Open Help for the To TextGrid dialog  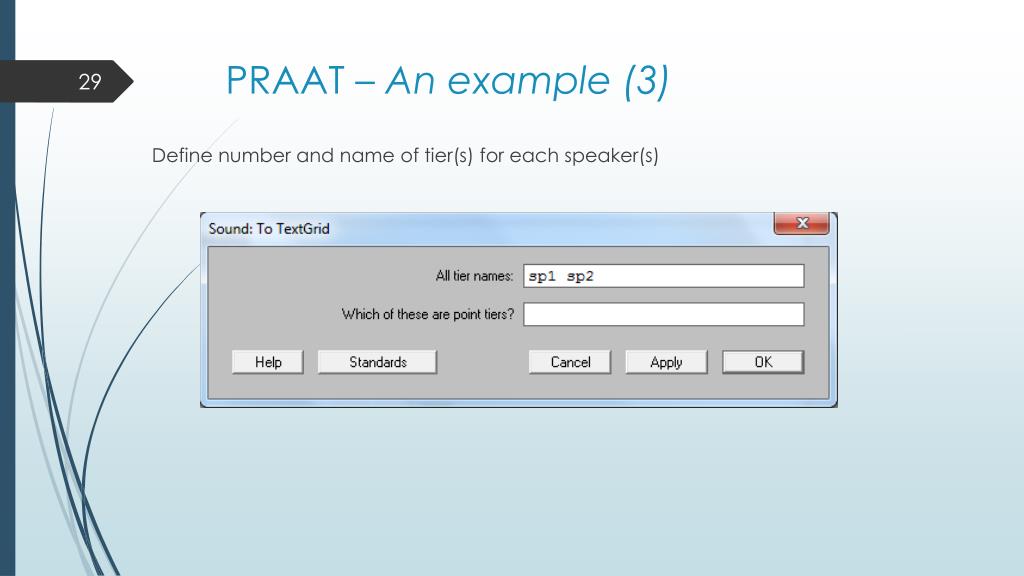268,362
